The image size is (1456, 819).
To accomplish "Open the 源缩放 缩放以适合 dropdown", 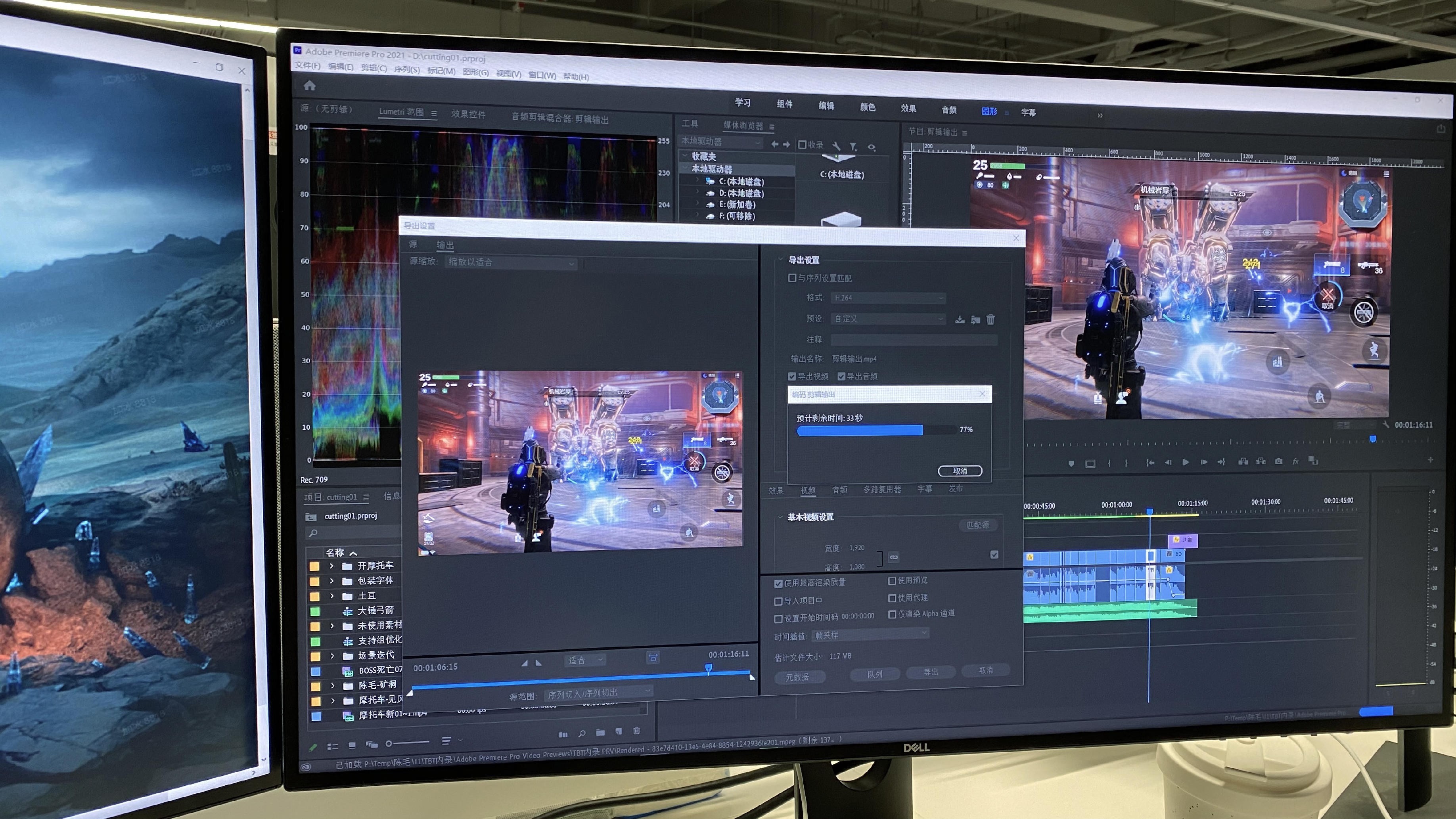I will (x=511, y=262).
